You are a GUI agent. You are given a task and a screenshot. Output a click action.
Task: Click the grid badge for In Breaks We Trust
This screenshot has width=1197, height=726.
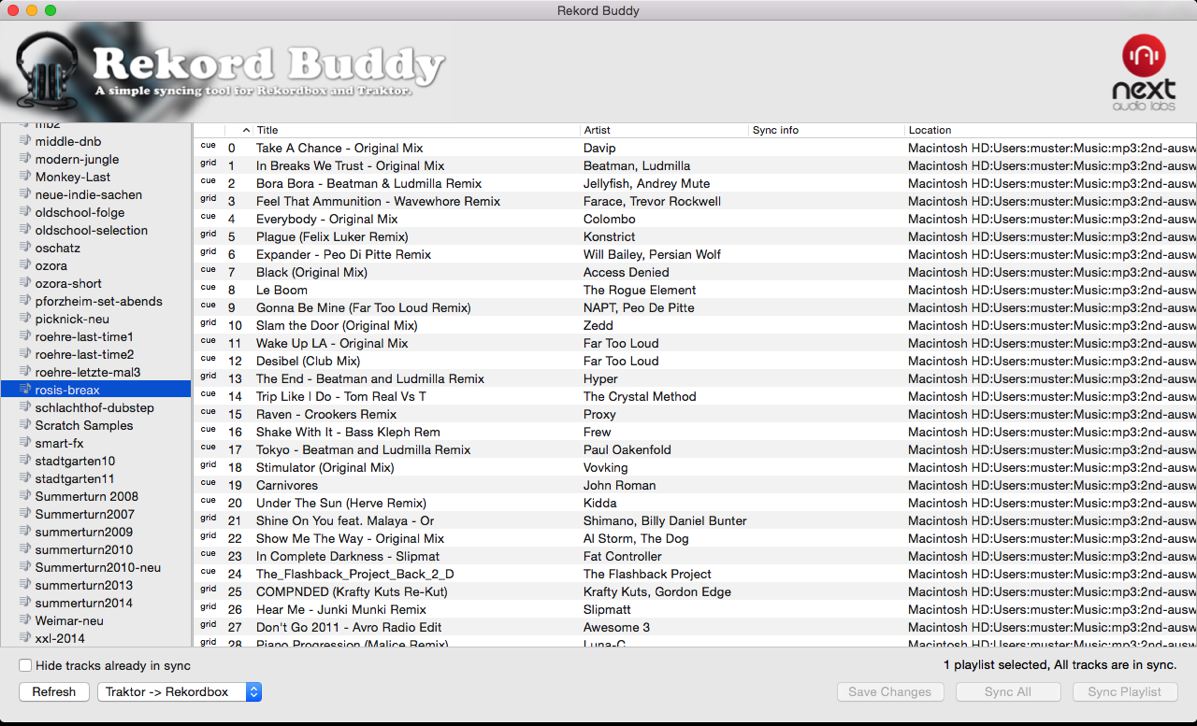(x=208, y=165)
